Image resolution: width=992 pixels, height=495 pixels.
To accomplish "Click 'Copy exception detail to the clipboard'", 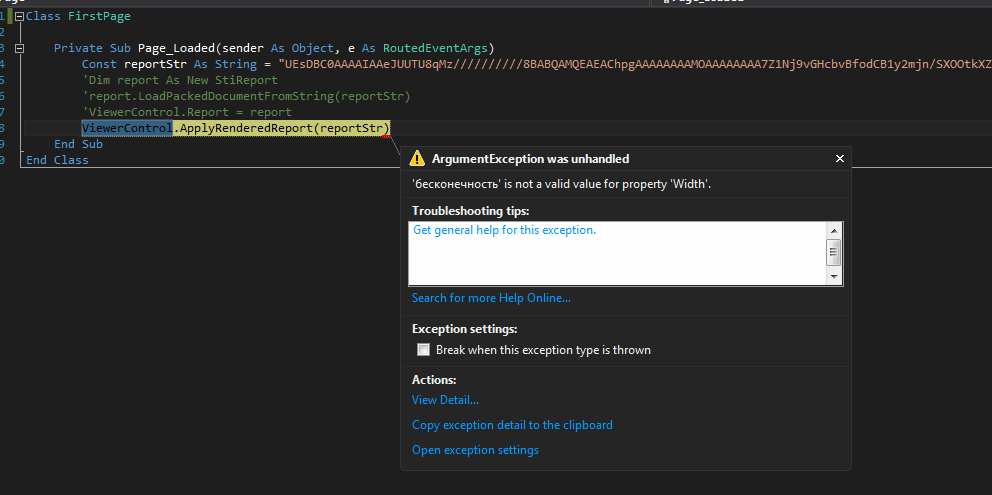I will [512, 425].
